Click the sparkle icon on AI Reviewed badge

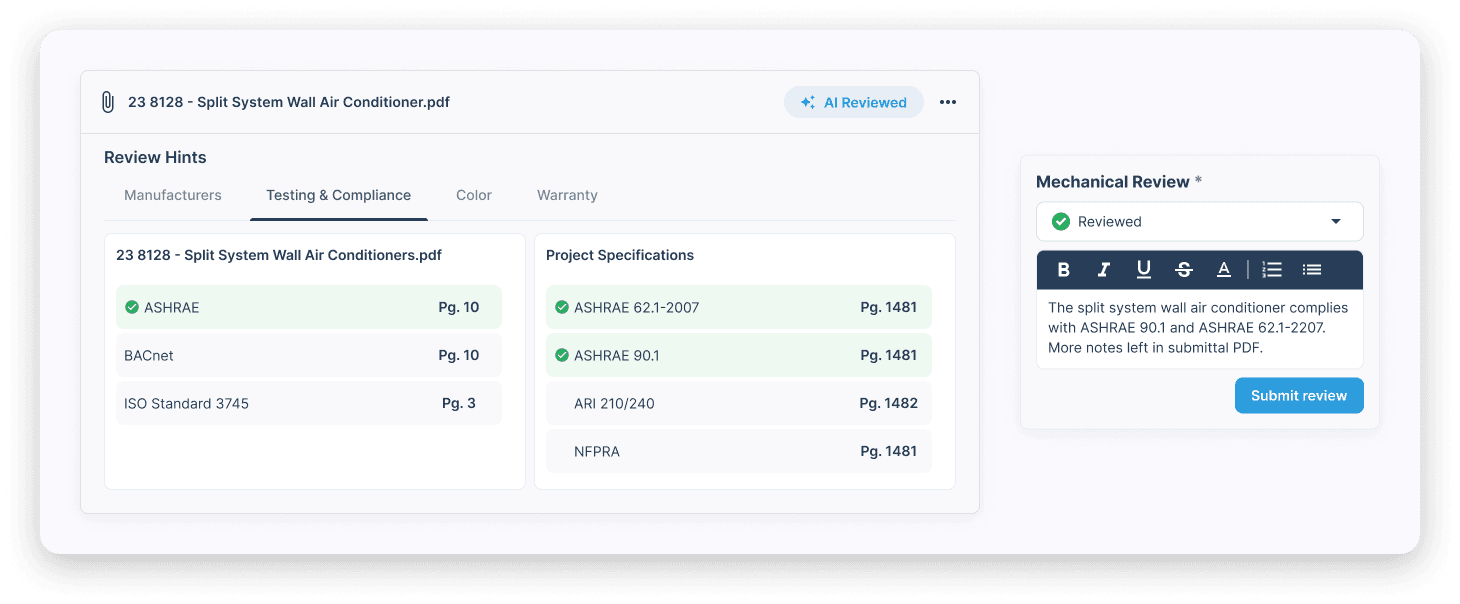[808, 101]
